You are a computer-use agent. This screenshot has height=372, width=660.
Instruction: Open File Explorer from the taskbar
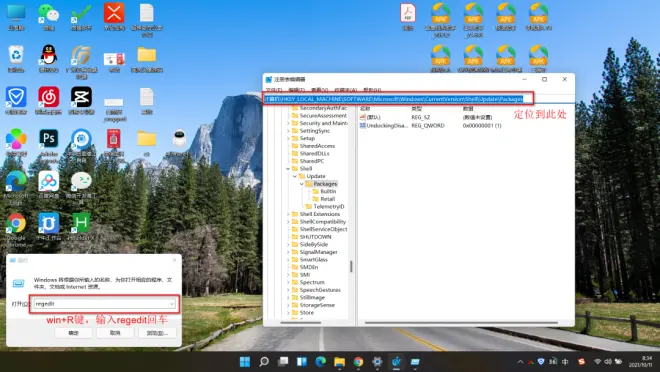click(339, 361)
